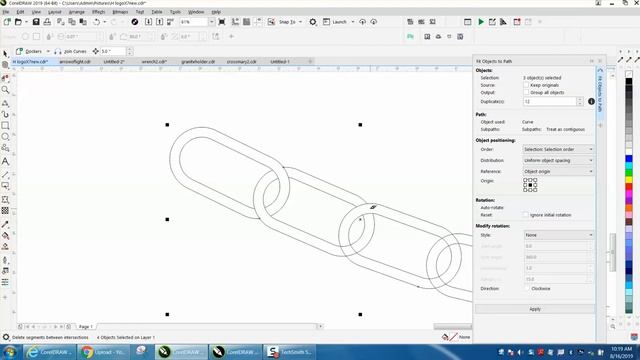The width and height of the screenshot is (640, 360).
Task: Switch to the wrench2.cdr document tab
Action: [154, 62]
